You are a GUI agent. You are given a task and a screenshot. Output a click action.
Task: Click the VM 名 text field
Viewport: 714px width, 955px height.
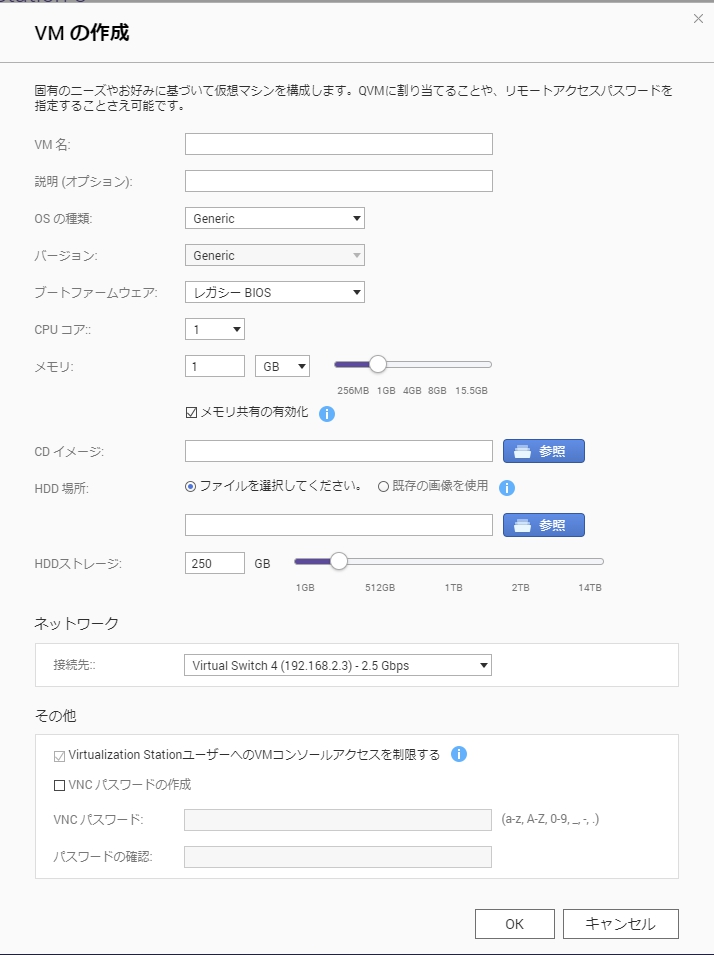(338, 144)
